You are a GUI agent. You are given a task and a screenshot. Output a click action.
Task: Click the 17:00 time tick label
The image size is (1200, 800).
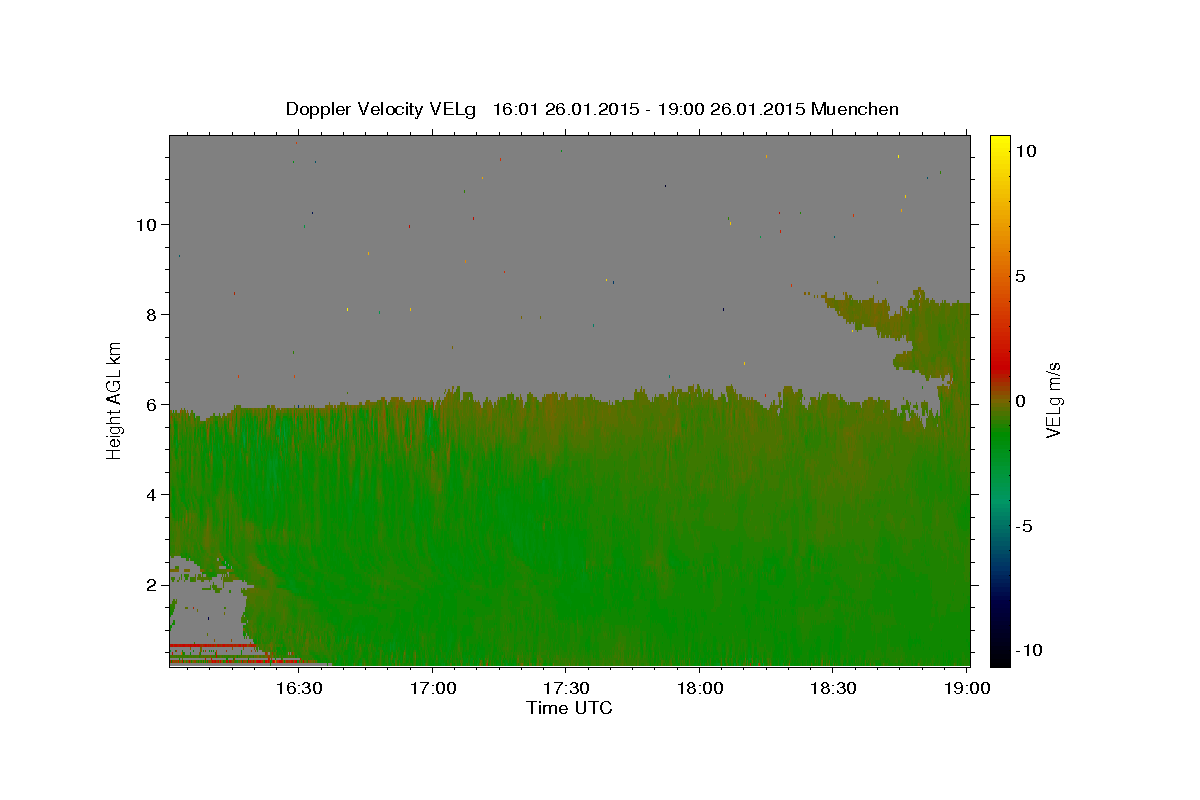pyautogui.click(x=432, y=689)
